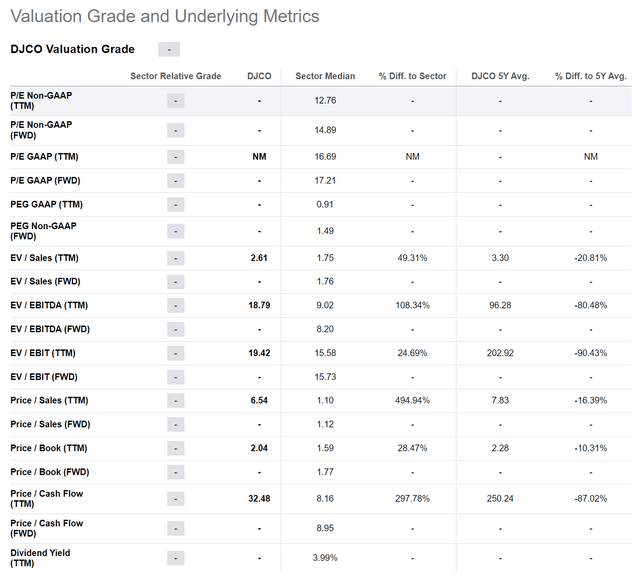The height and width of the screenshot is (583, 640).
Task: Click grade badge for Price / Sales (TTM)
Action: click(176, 401)
